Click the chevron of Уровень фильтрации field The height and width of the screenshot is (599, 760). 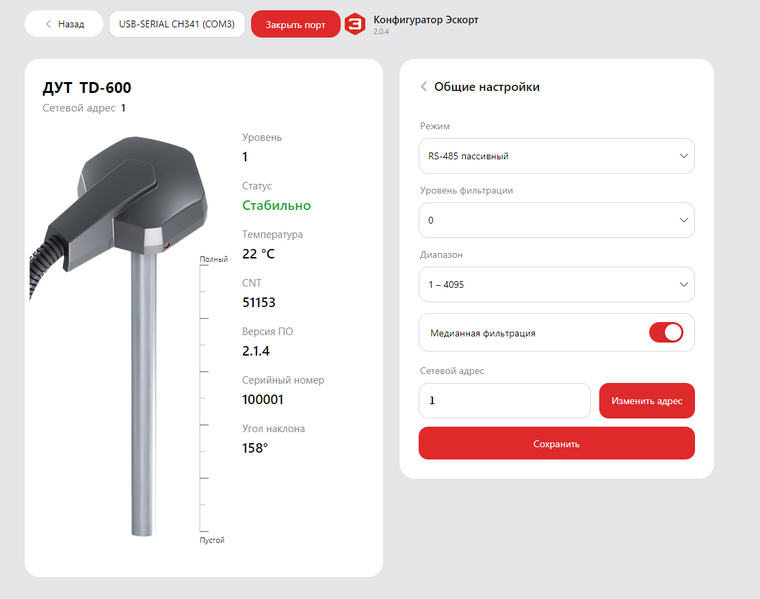683,220
